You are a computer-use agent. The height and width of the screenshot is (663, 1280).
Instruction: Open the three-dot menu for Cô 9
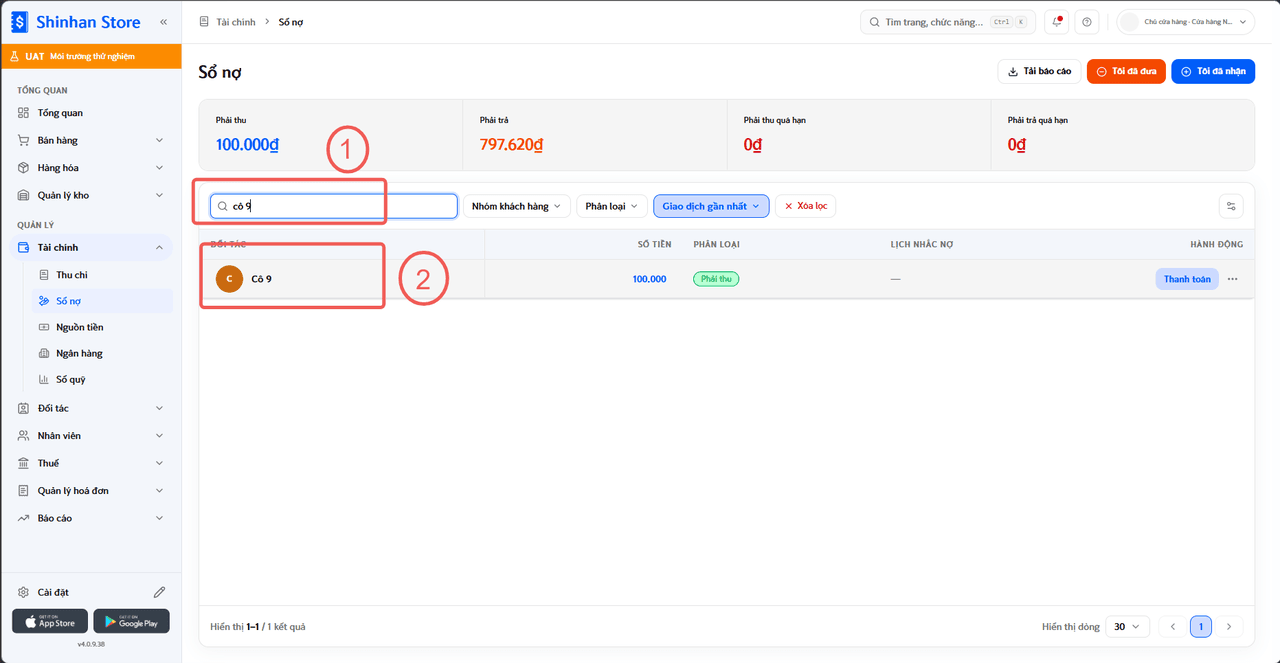coord(1232,279)
